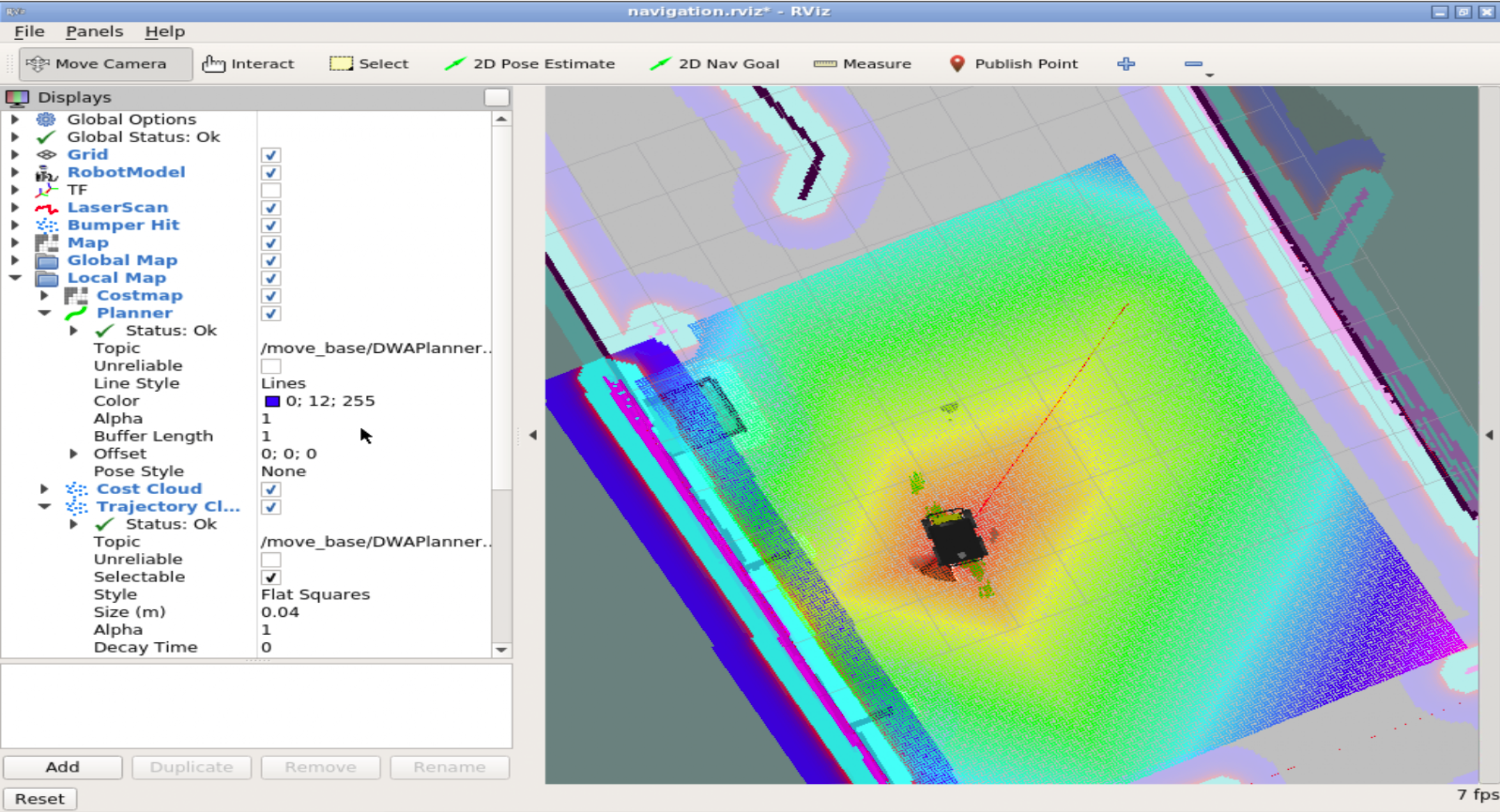Screen dimensions: 1500x812
Task: Expand the Cost Cloud display
Action: (x=44, y=489)
